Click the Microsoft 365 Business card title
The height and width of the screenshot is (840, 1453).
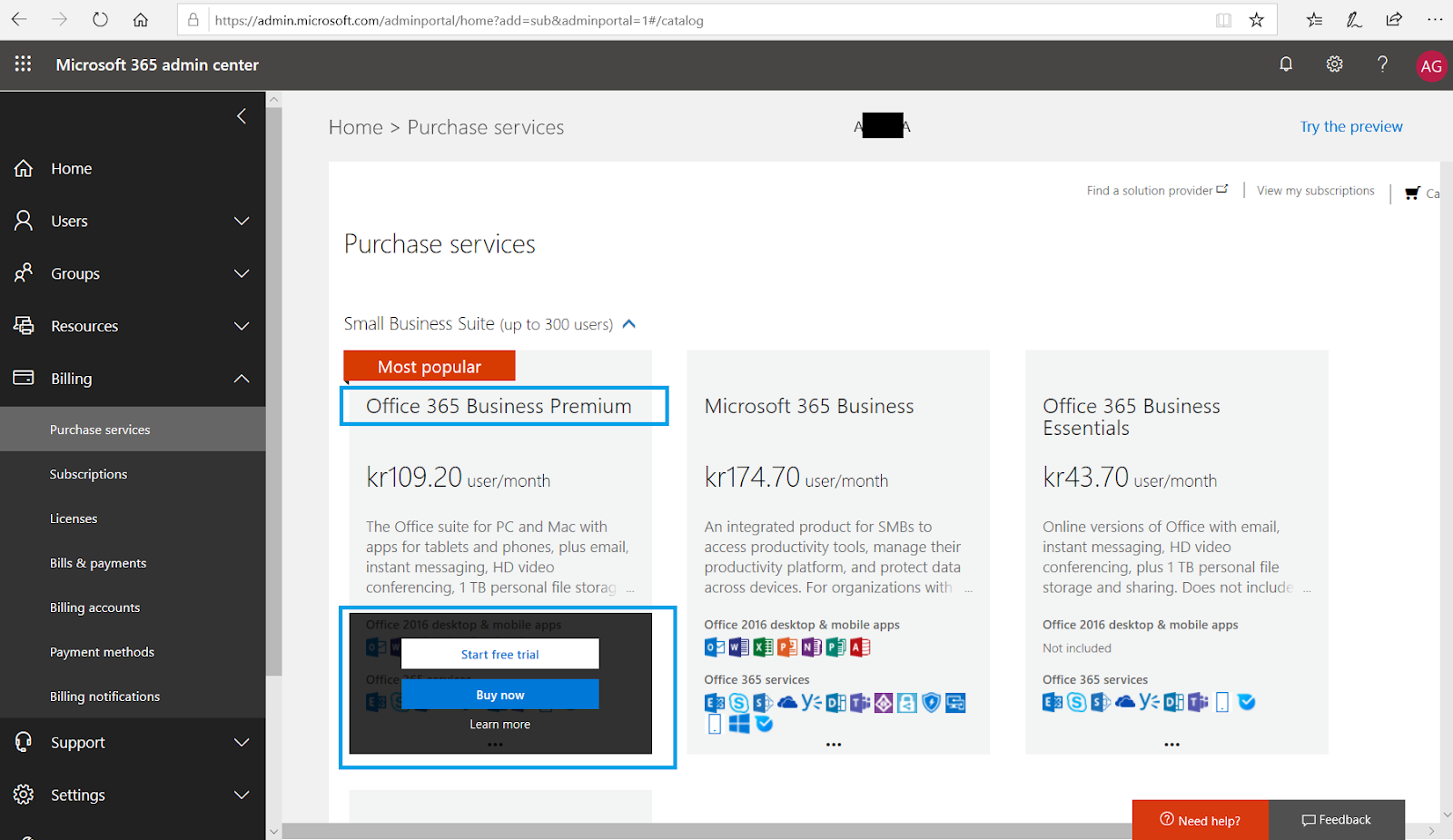pyautogui.click(x=809, y=406)
